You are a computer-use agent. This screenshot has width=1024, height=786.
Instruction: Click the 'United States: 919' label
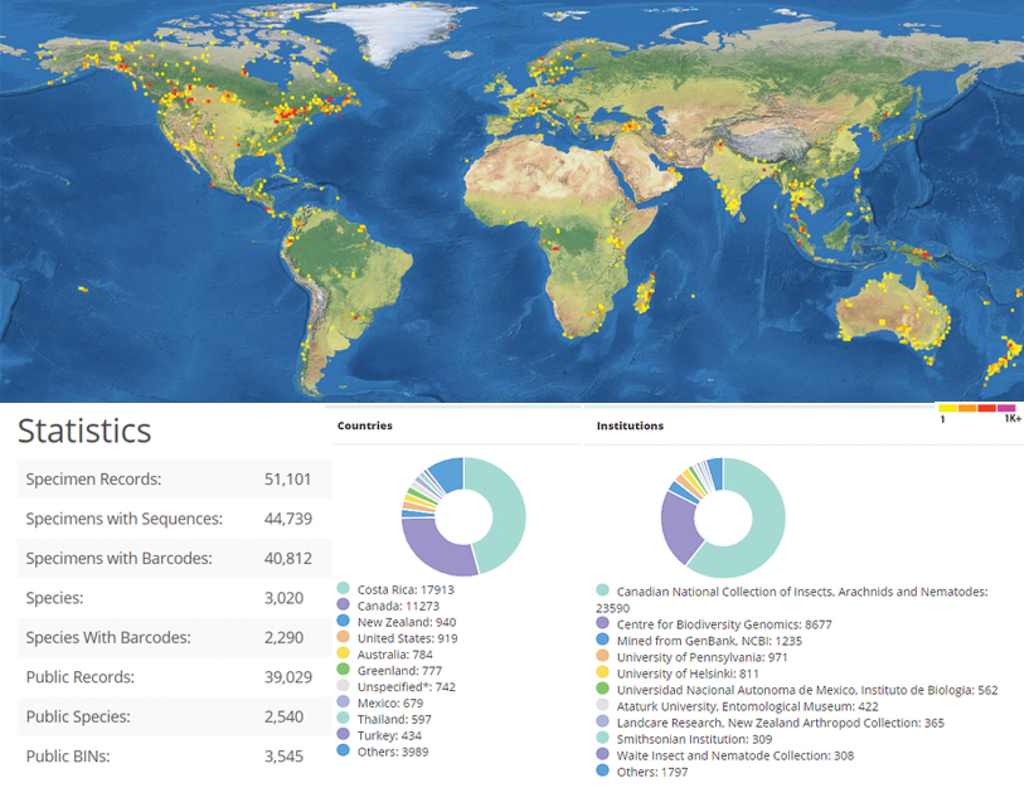(408, 638)
